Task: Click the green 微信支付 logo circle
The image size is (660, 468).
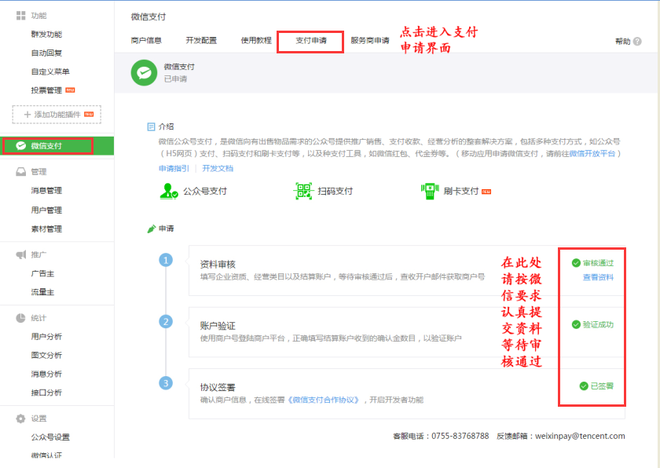Action: point(144,73)
